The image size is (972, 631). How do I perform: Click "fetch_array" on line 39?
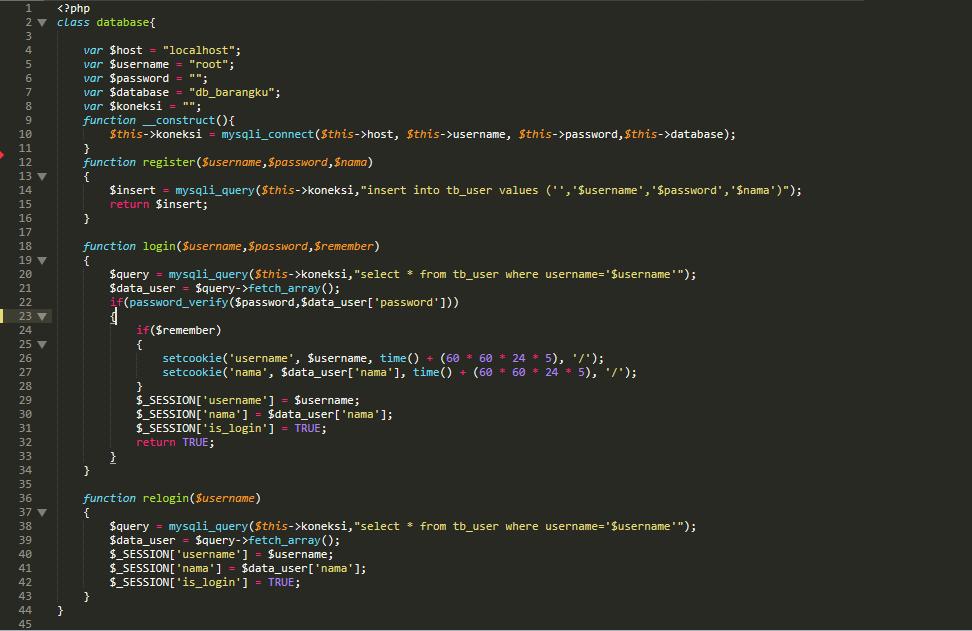pyautogui.click(x=285, y=541)
